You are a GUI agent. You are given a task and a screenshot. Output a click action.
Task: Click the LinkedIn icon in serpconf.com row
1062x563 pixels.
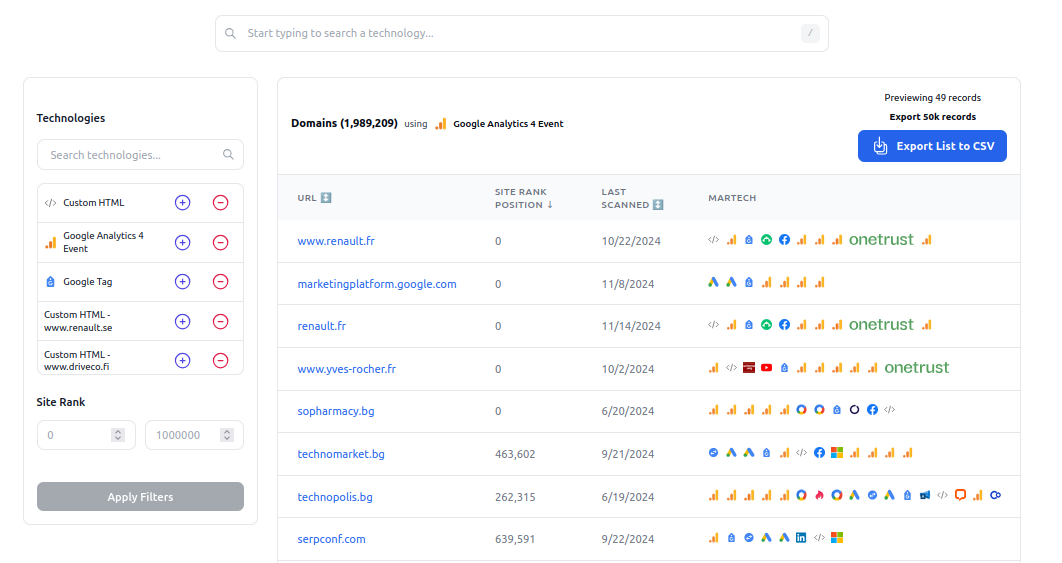pos(801,538)
